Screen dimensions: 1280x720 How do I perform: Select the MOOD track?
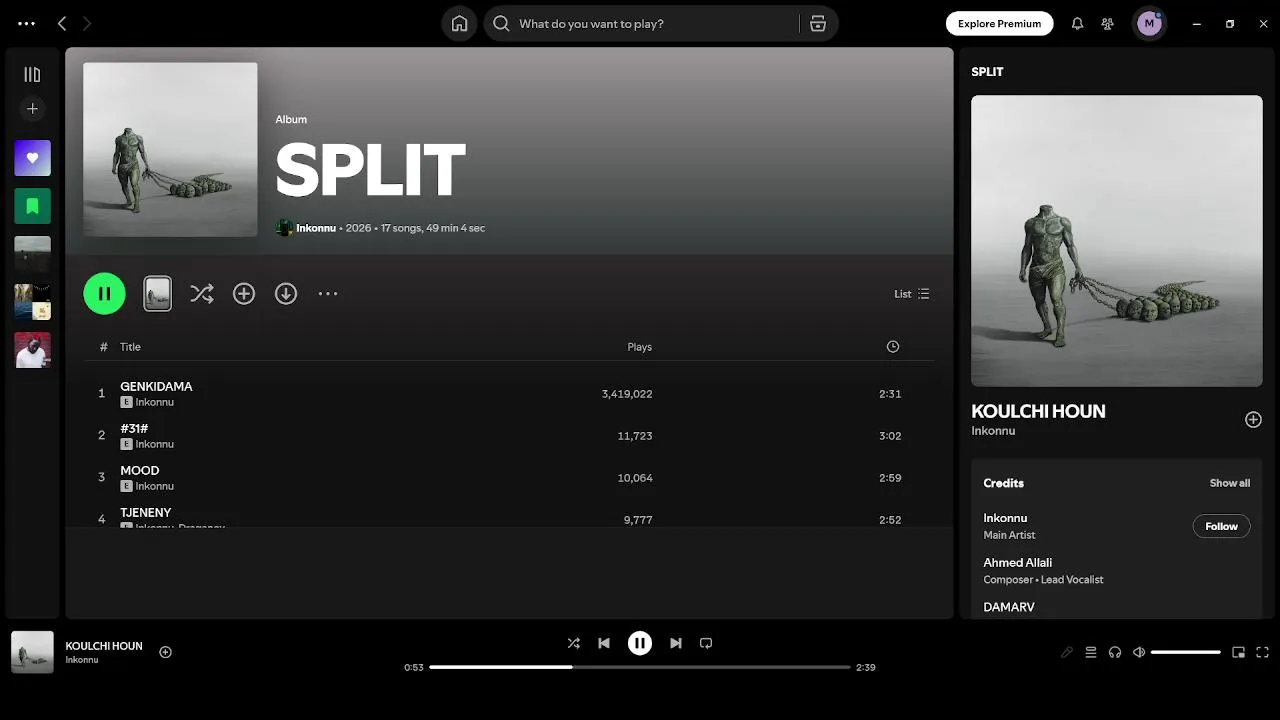(509, 478)
